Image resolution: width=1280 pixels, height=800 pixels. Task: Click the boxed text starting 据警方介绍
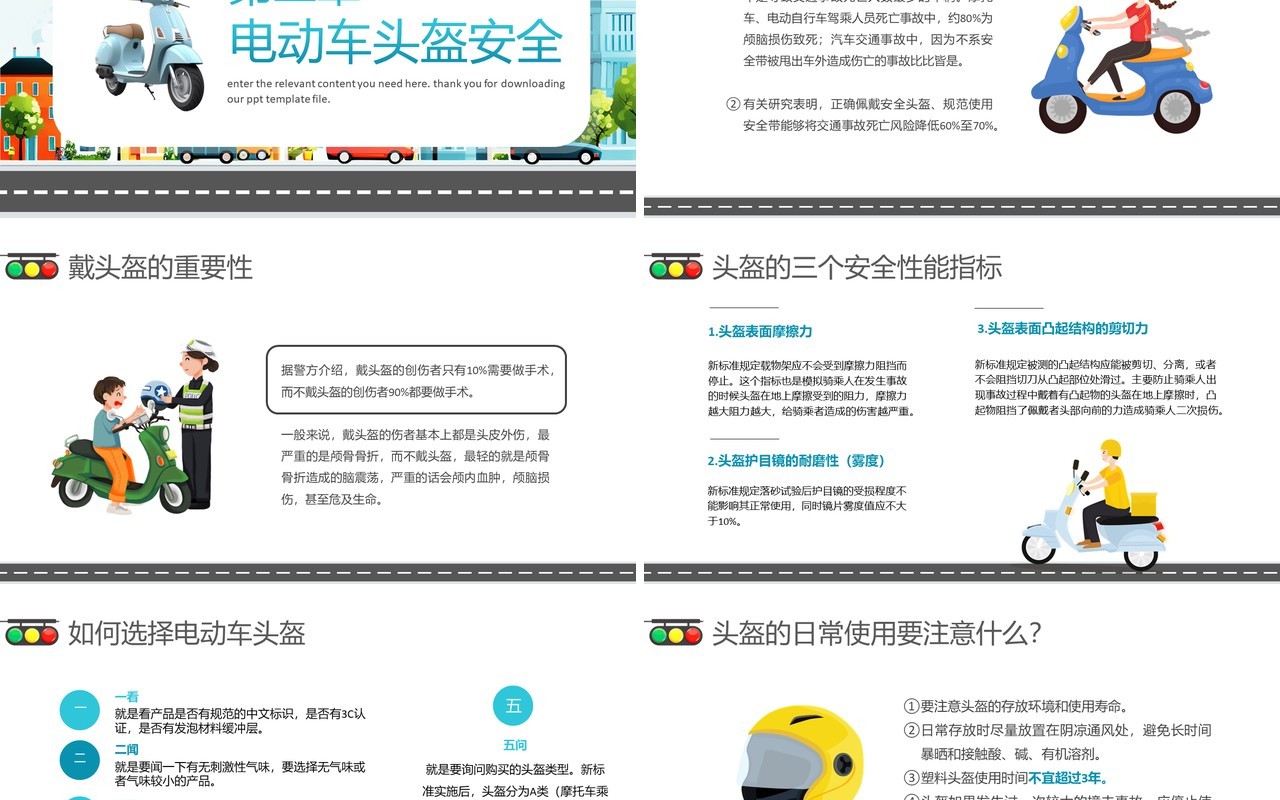point(417,380)
